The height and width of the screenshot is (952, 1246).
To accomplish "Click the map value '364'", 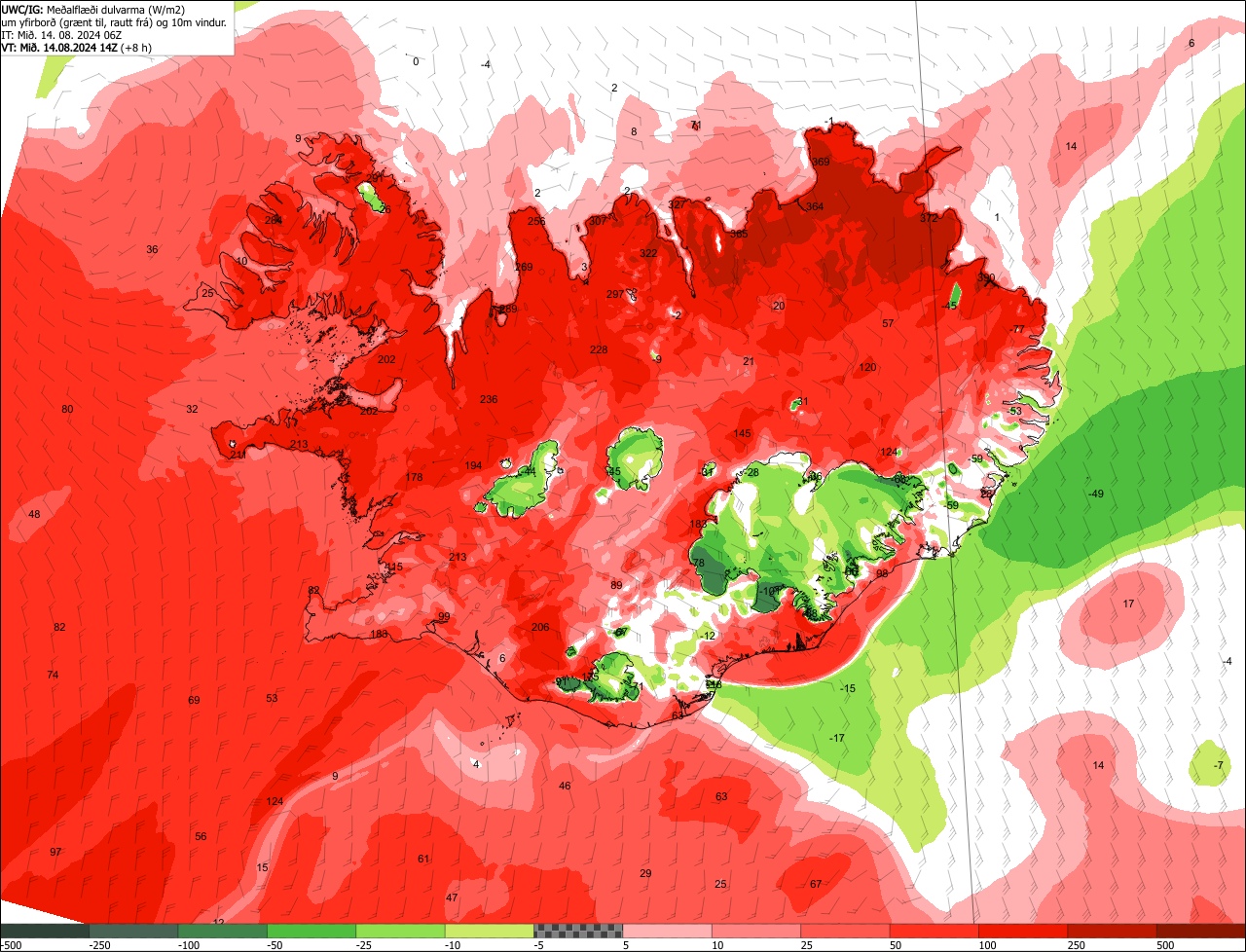I will coord(815,206).
